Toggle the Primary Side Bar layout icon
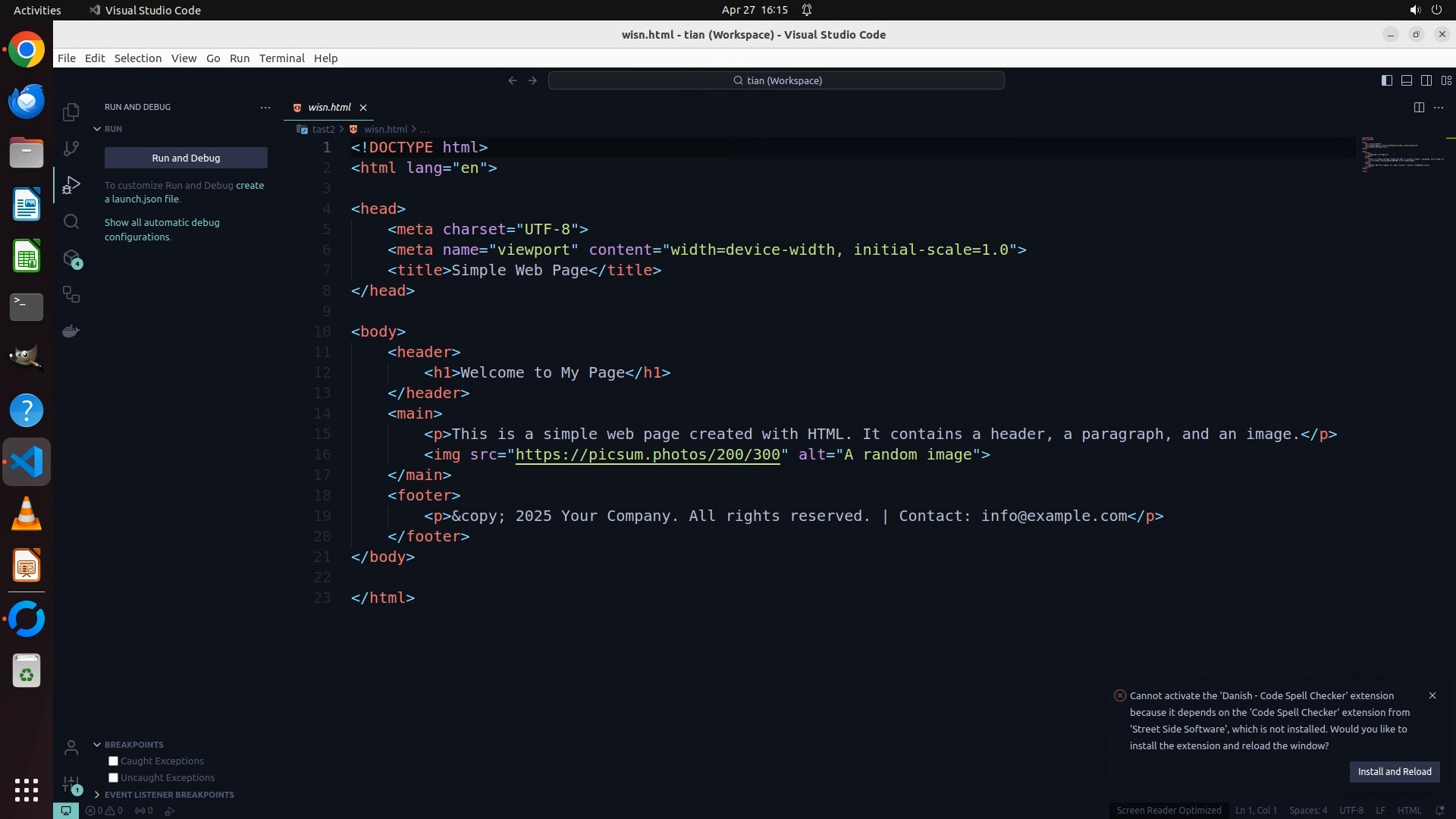The image size is (1456, 819). (1386, 80)
